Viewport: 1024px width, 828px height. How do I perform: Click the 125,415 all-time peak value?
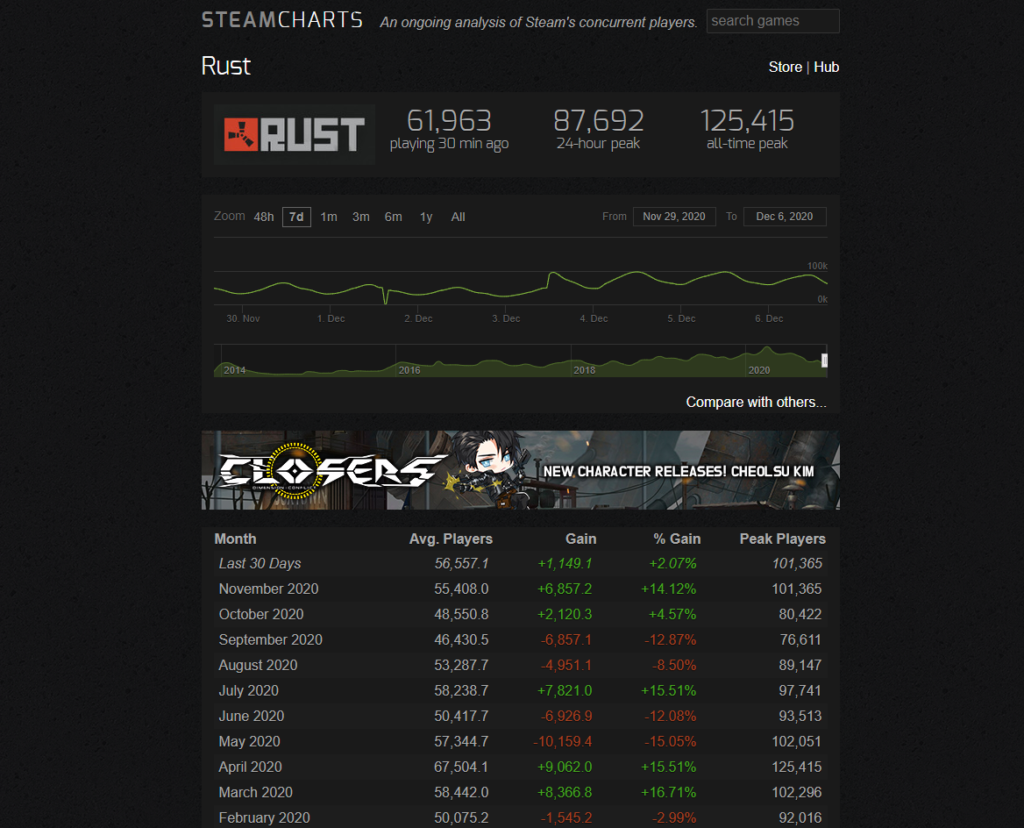pyautogui.click(x=747, y=121)
